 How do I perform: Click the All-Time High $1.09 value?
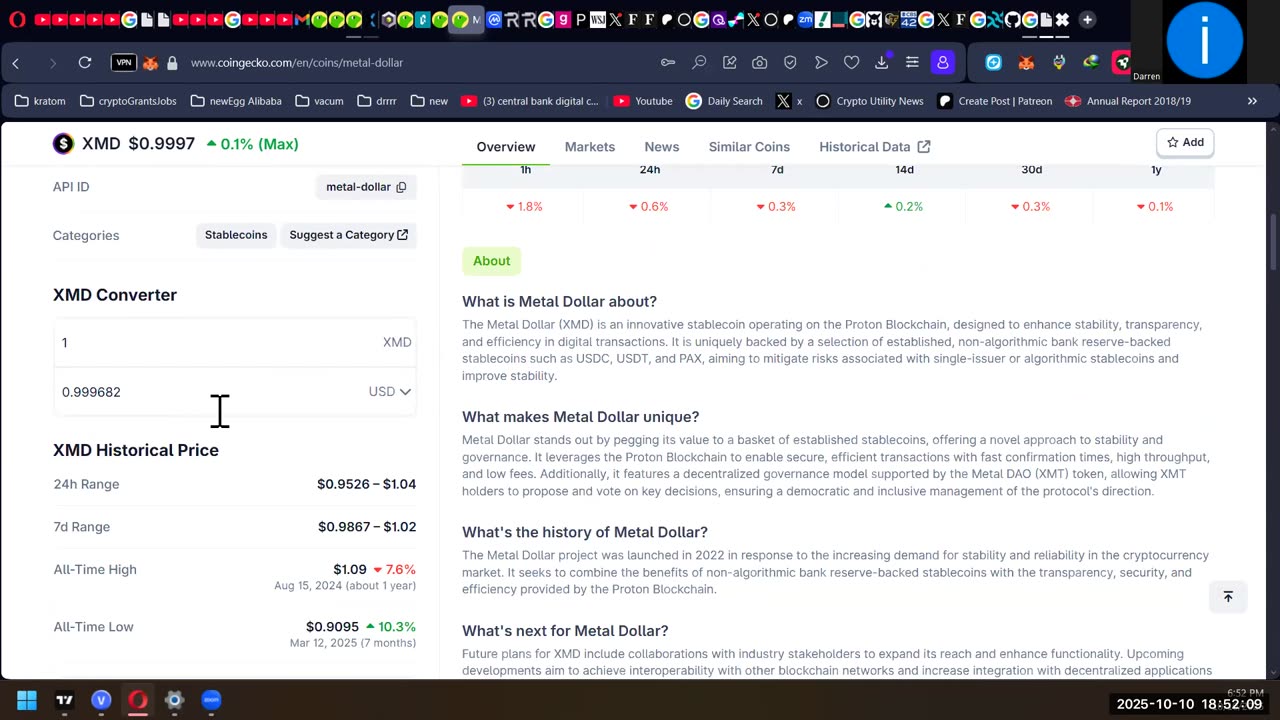coord(350,569)
